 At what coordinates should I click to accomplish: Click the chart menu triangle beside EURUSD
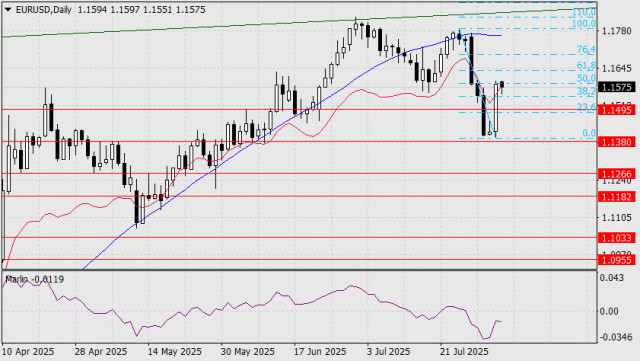8,10
